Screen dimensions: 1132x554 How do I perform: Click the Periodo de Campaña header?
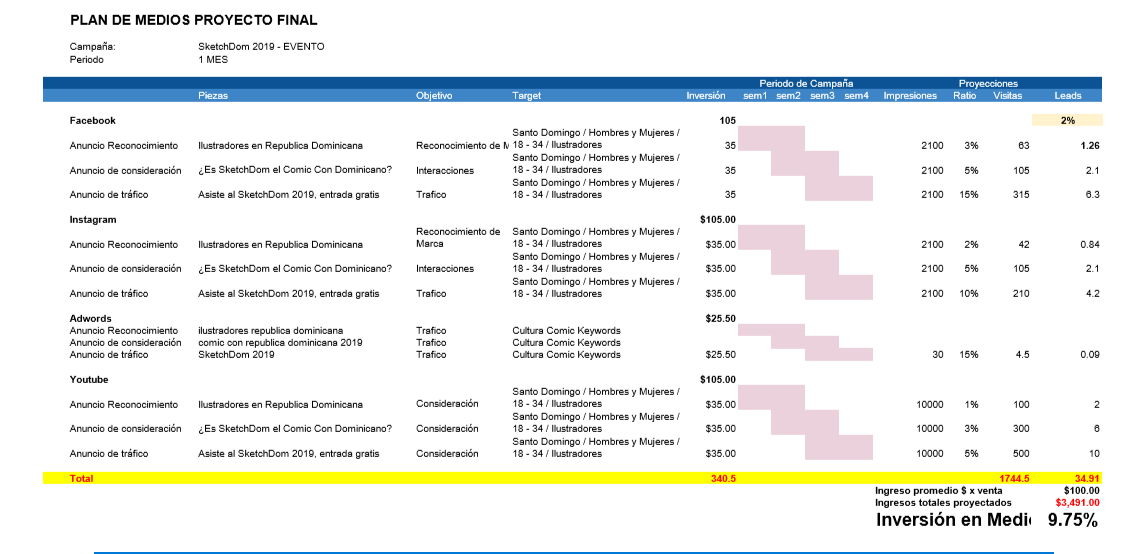coord(806,83)
